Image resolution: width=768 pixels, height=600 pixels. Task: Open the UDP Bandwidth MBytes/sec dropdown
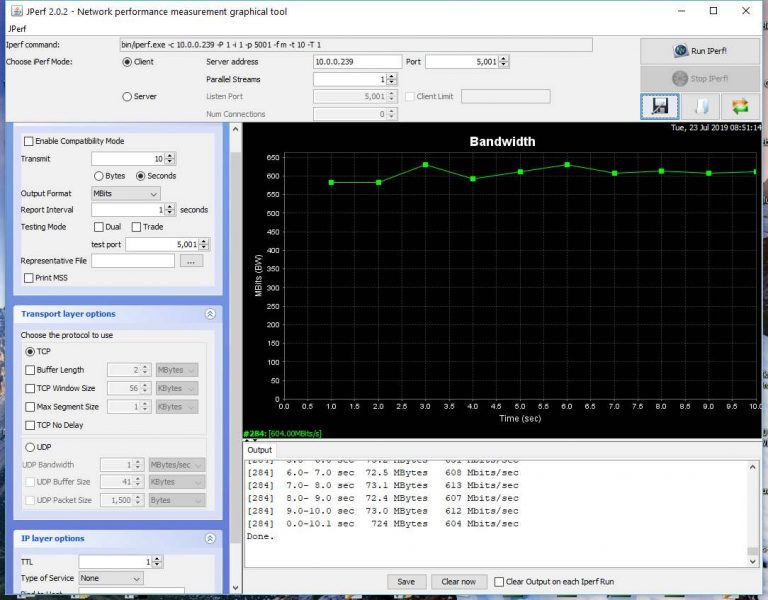[177, 465]
